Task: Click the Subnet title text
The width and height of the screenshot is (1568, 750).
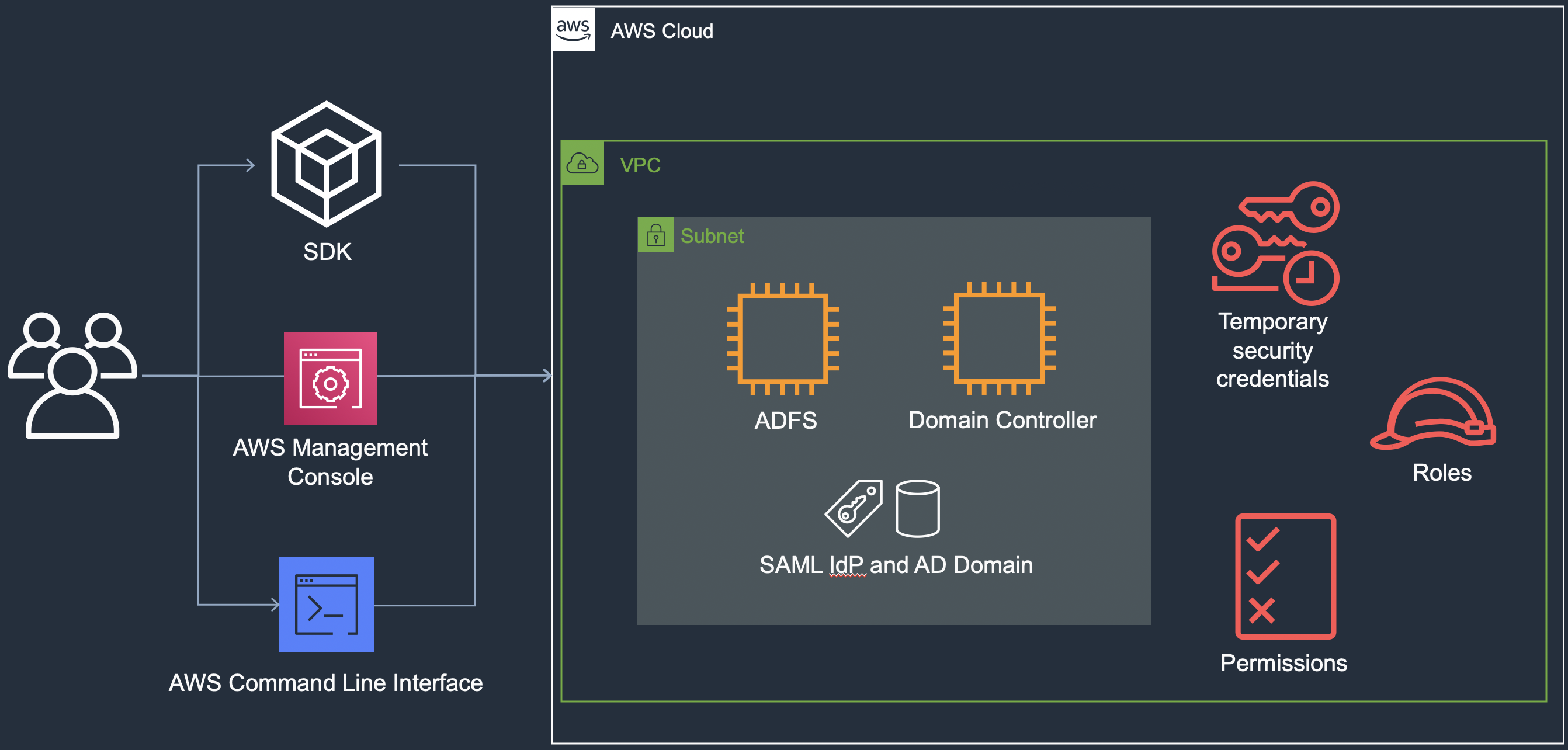Action: [x=713, y=236]
